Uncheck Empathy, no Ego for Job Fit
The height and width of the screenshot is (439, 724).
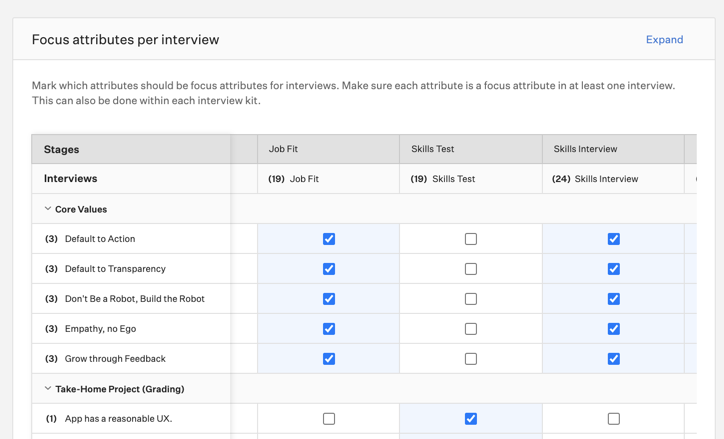click(329, 329)
